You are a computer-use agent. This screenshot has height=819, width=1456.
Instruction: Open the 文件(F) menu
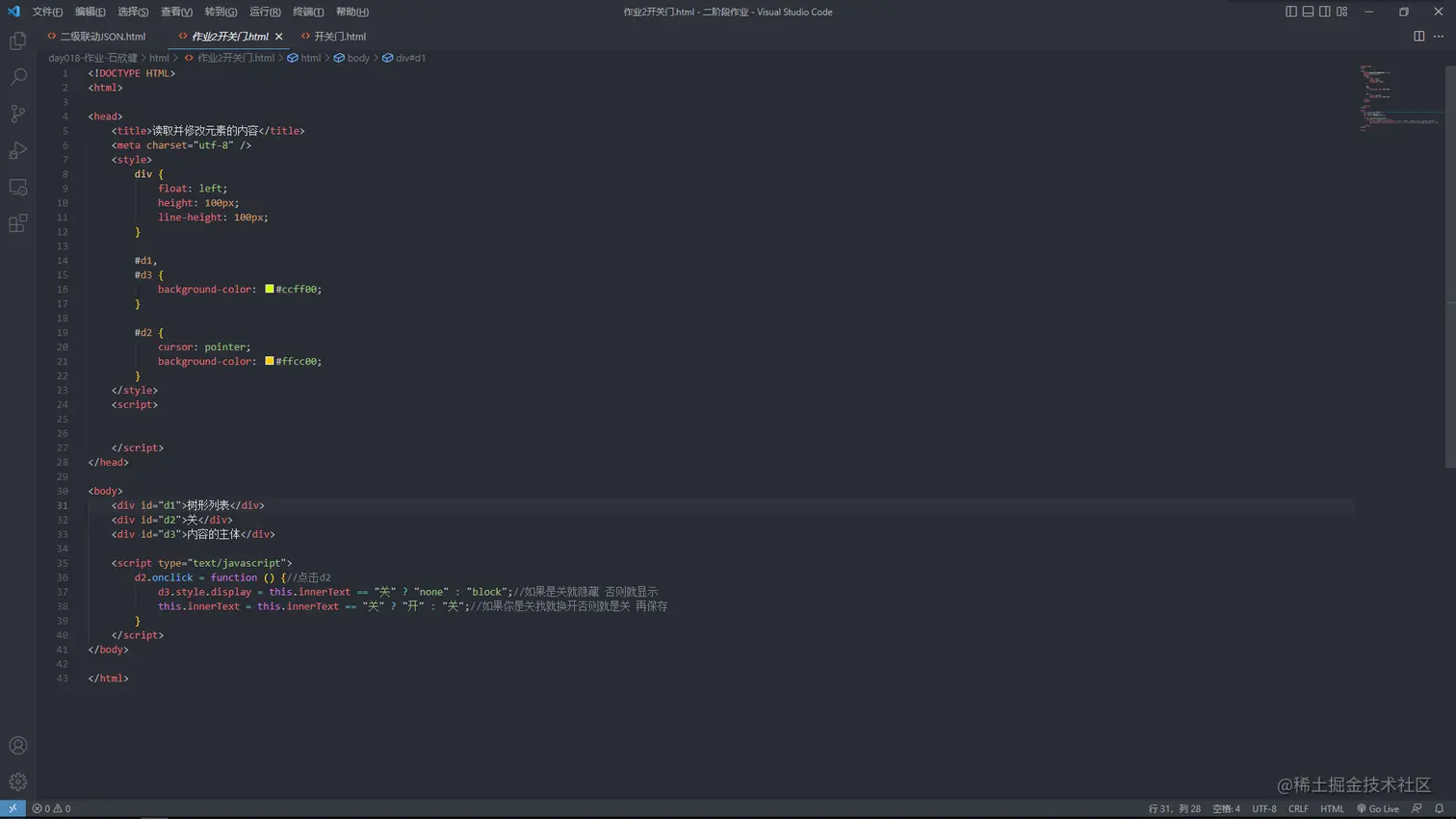point(47,12)
